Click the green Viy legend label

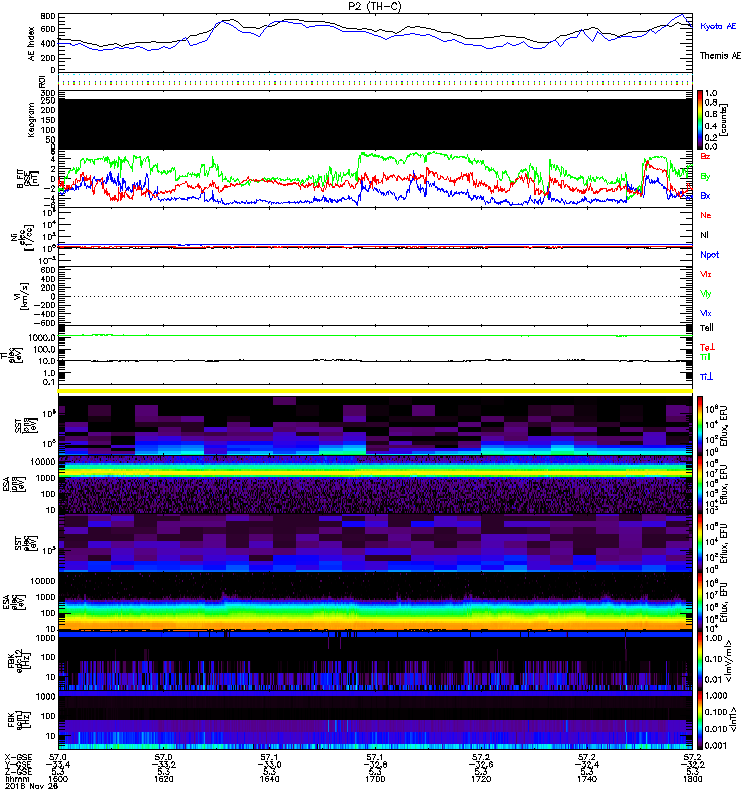click(706, 294)
